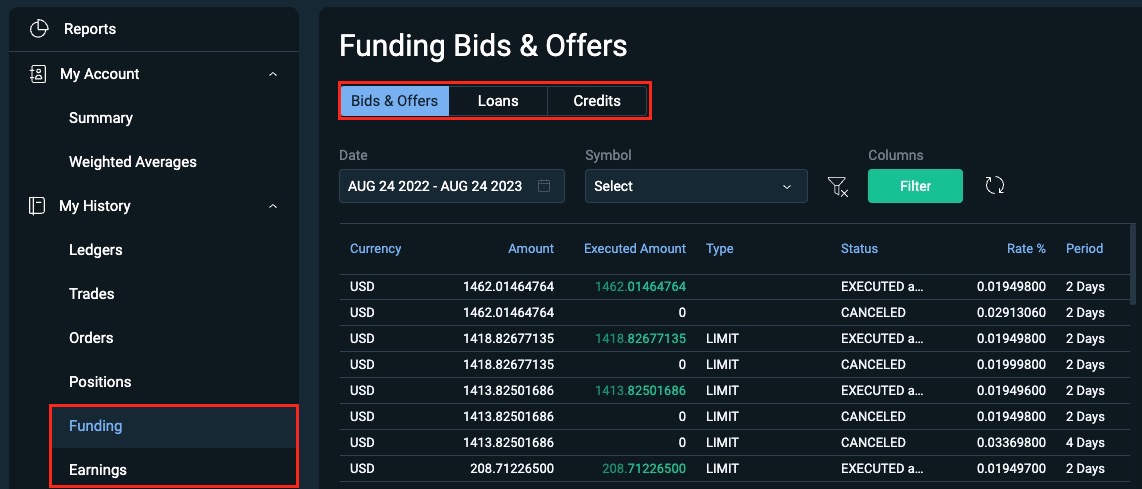Collapse the My History section chevron

tap(273, 206)
